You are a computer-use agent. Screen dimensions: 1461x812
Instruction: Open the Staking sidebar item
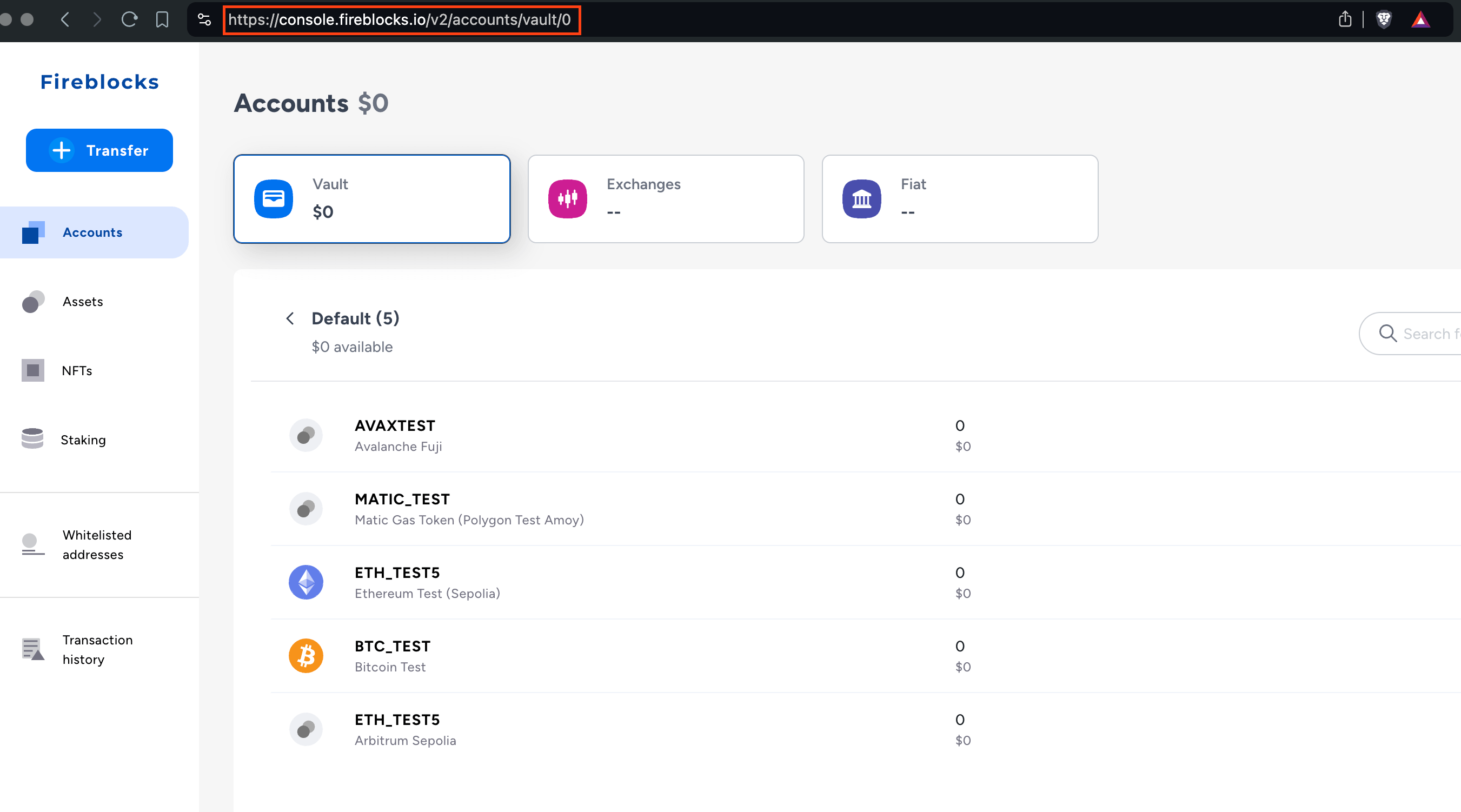(83, 440)
